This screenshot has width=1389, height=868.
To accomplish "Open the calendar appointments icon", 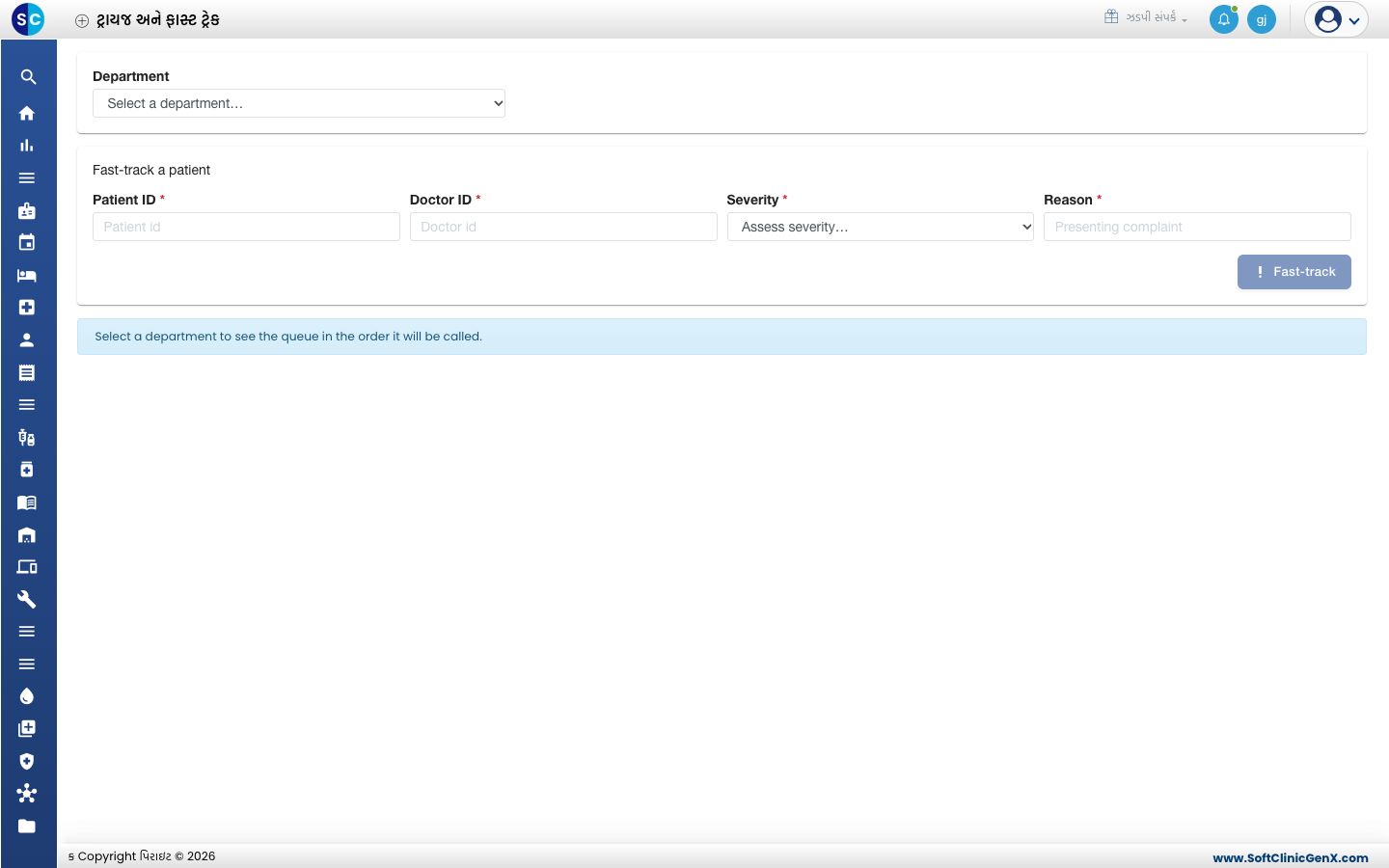I will (27, 243).
